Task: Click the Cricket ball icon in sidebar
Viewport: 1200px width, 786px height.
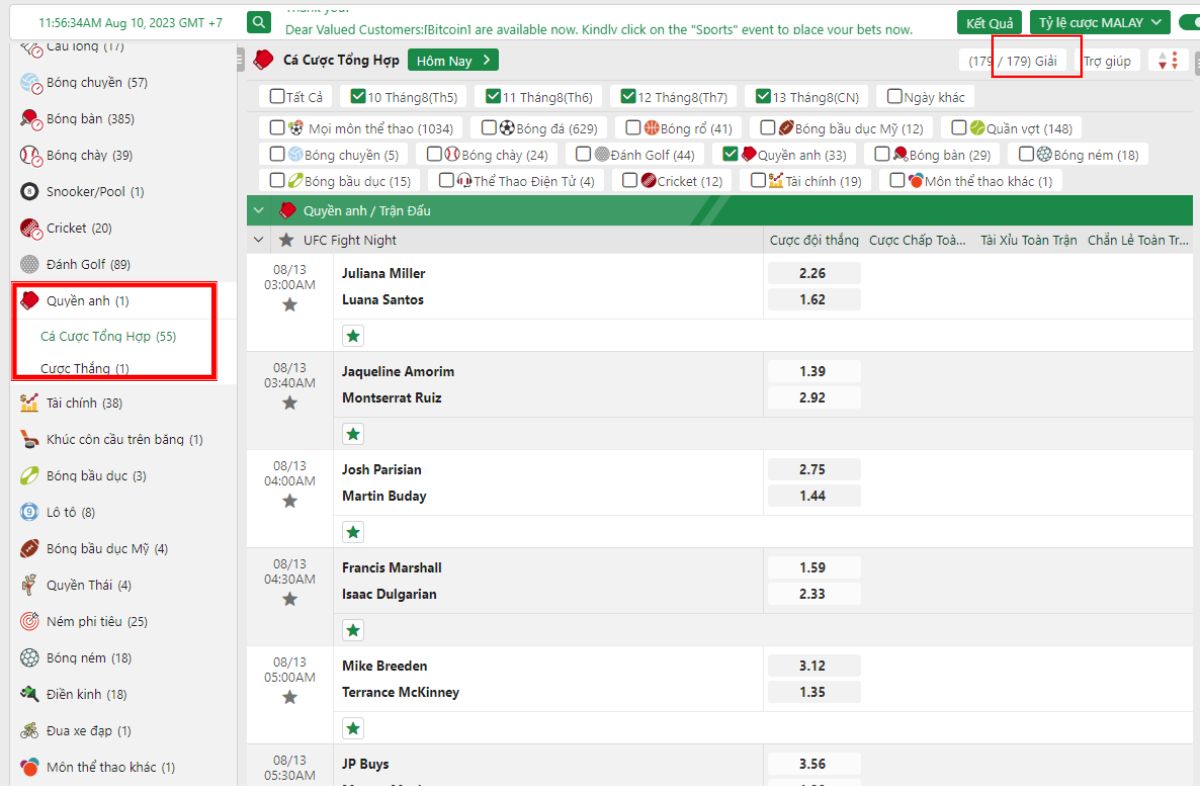Action: click(29, 228)
